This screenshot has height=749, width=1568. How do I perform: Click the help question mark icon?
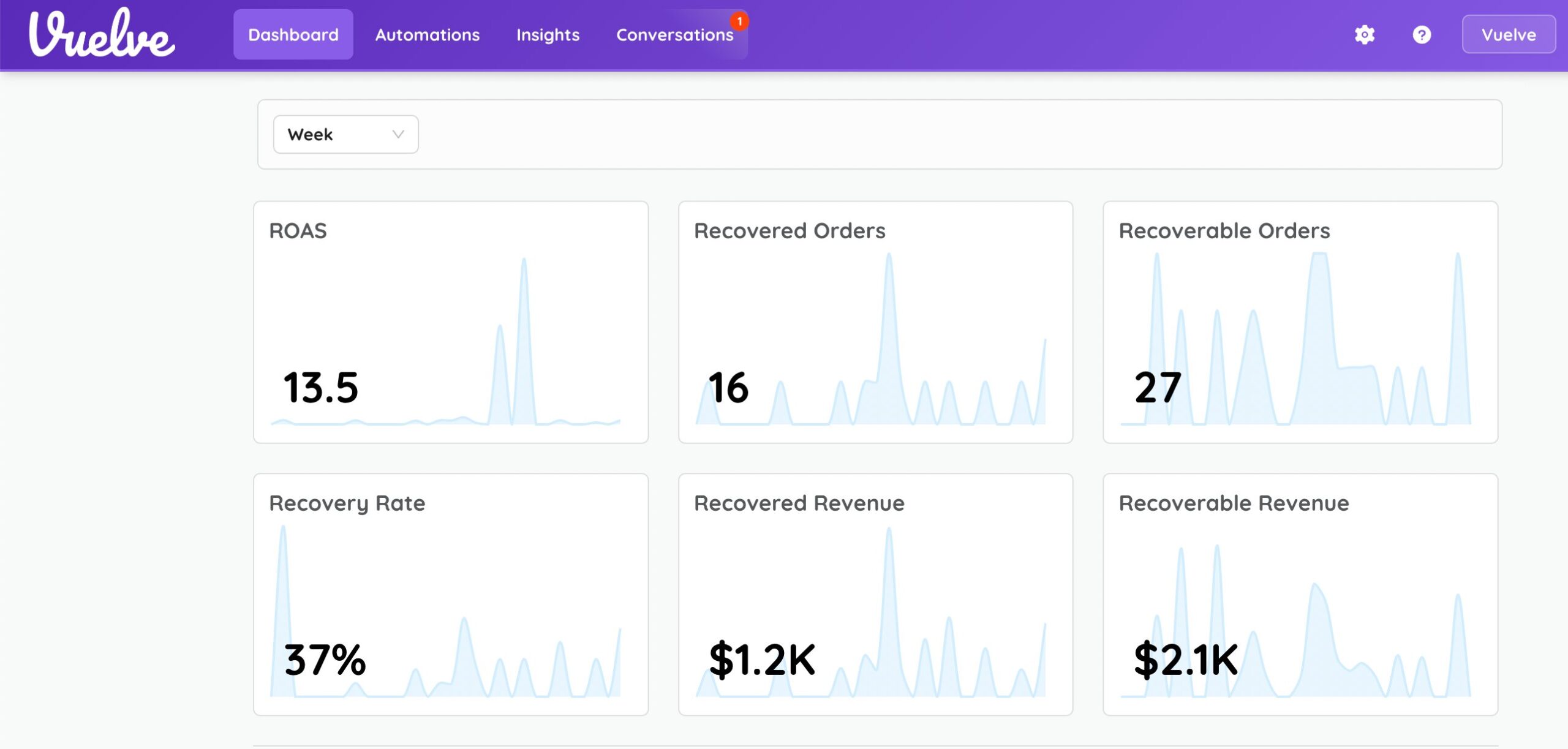[1421, 35]
